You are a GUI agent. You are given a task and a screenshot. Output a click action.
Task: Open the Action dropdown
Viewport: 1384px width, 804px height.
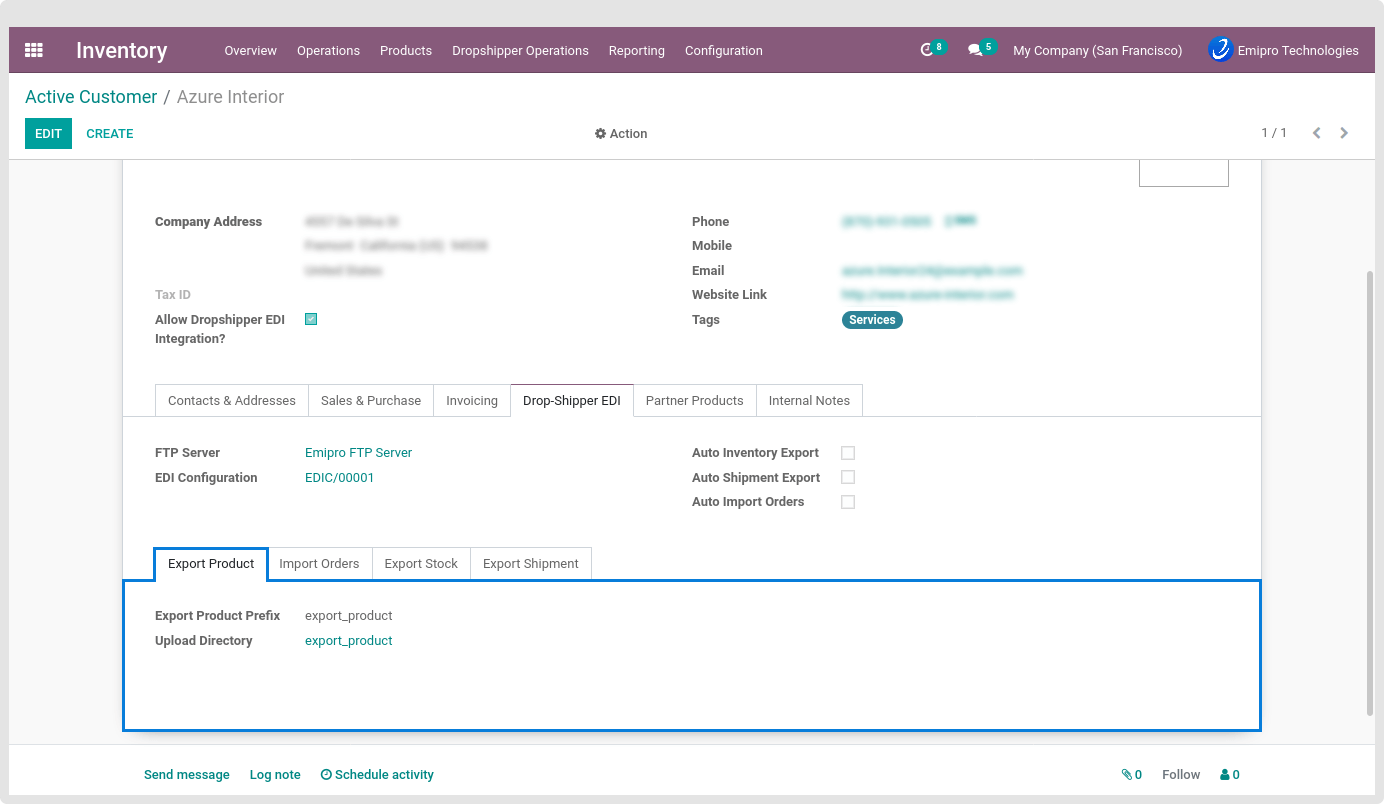(621, 134)
